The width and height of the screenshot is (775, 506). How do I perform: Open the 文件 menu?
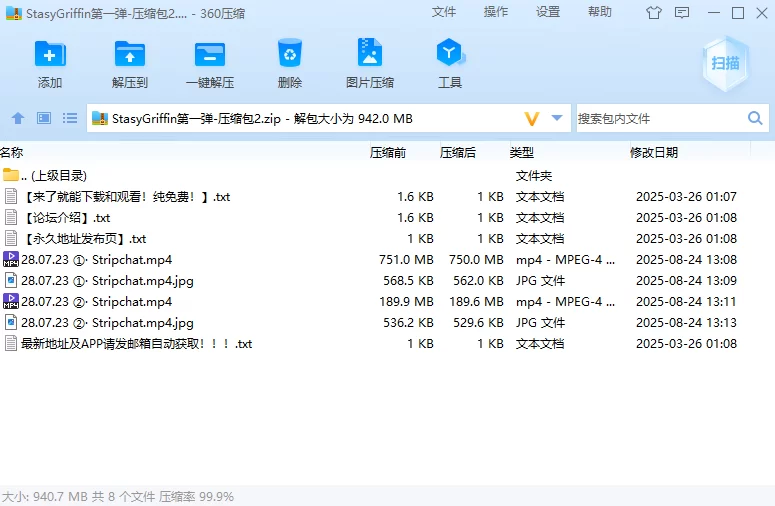[x=443, y=12]
